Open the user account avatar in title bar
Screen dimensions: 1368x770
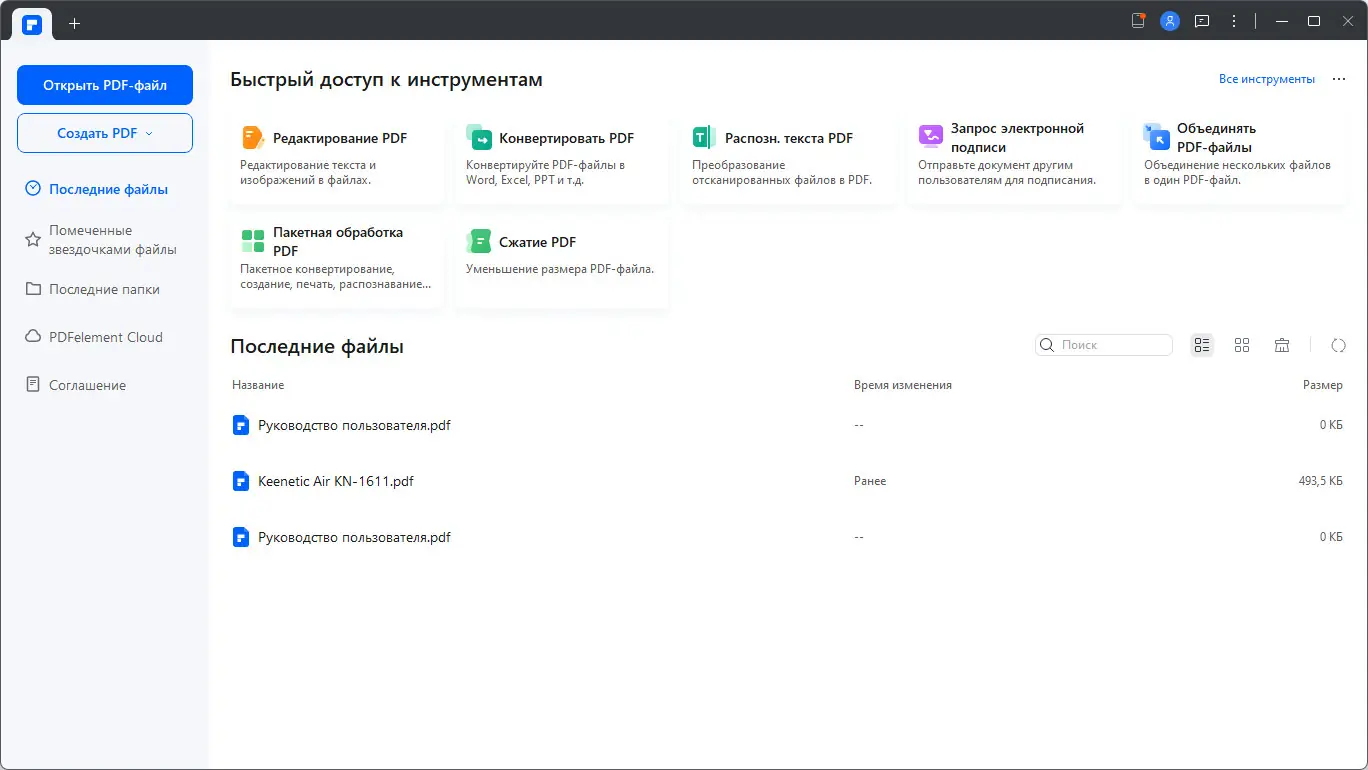[1169, 20]
